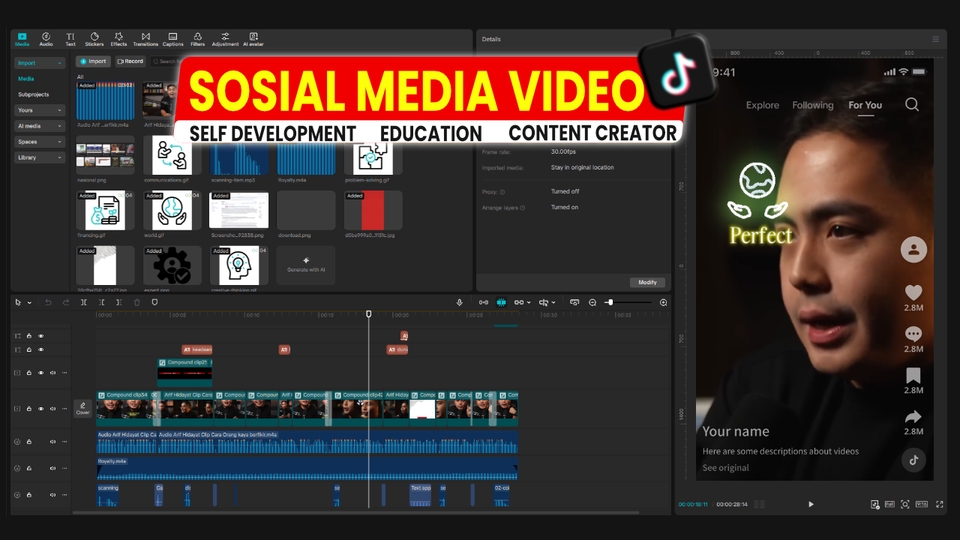Open the Stickers tab
960x540 pixels.
pos(94,39)
